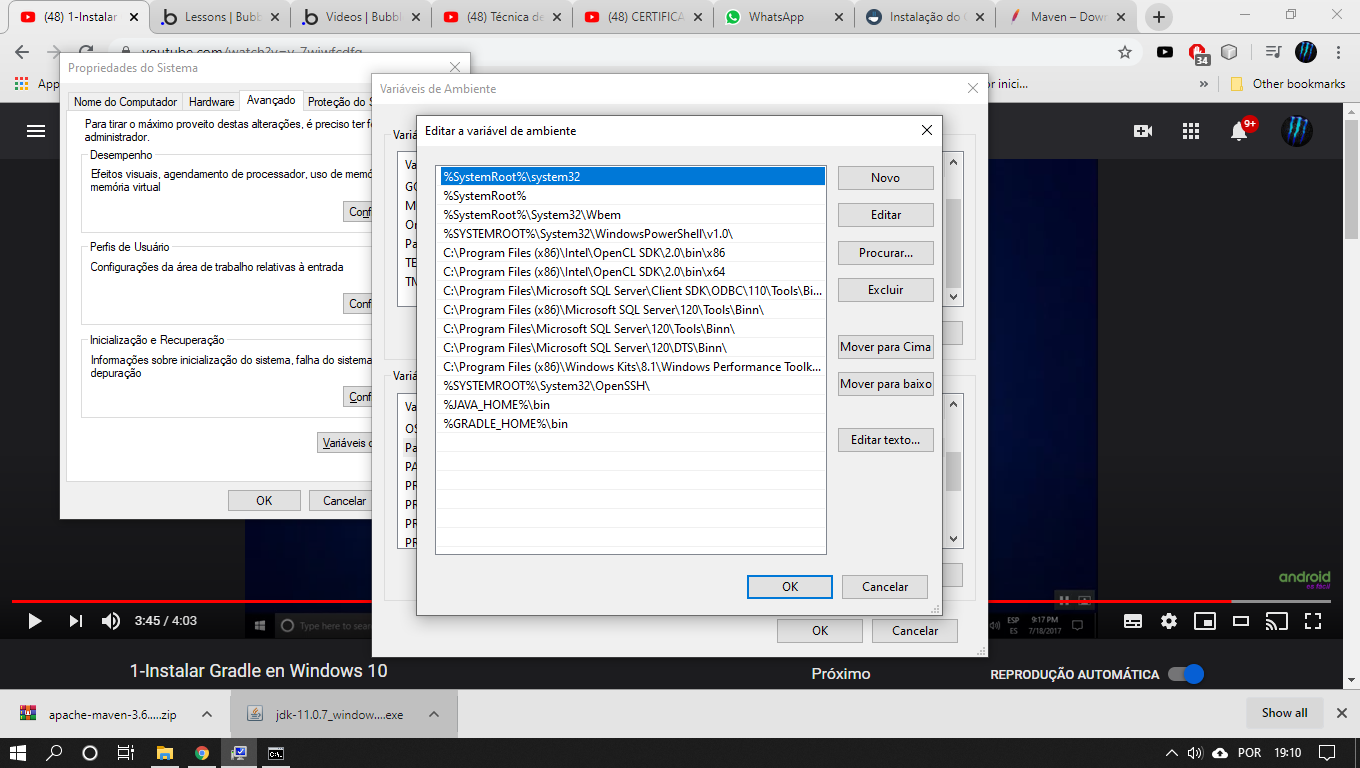Switch to the Maven download browser tab
Image resolution: width=1360 pixels, height=768 pixels.
[1065, 17]
